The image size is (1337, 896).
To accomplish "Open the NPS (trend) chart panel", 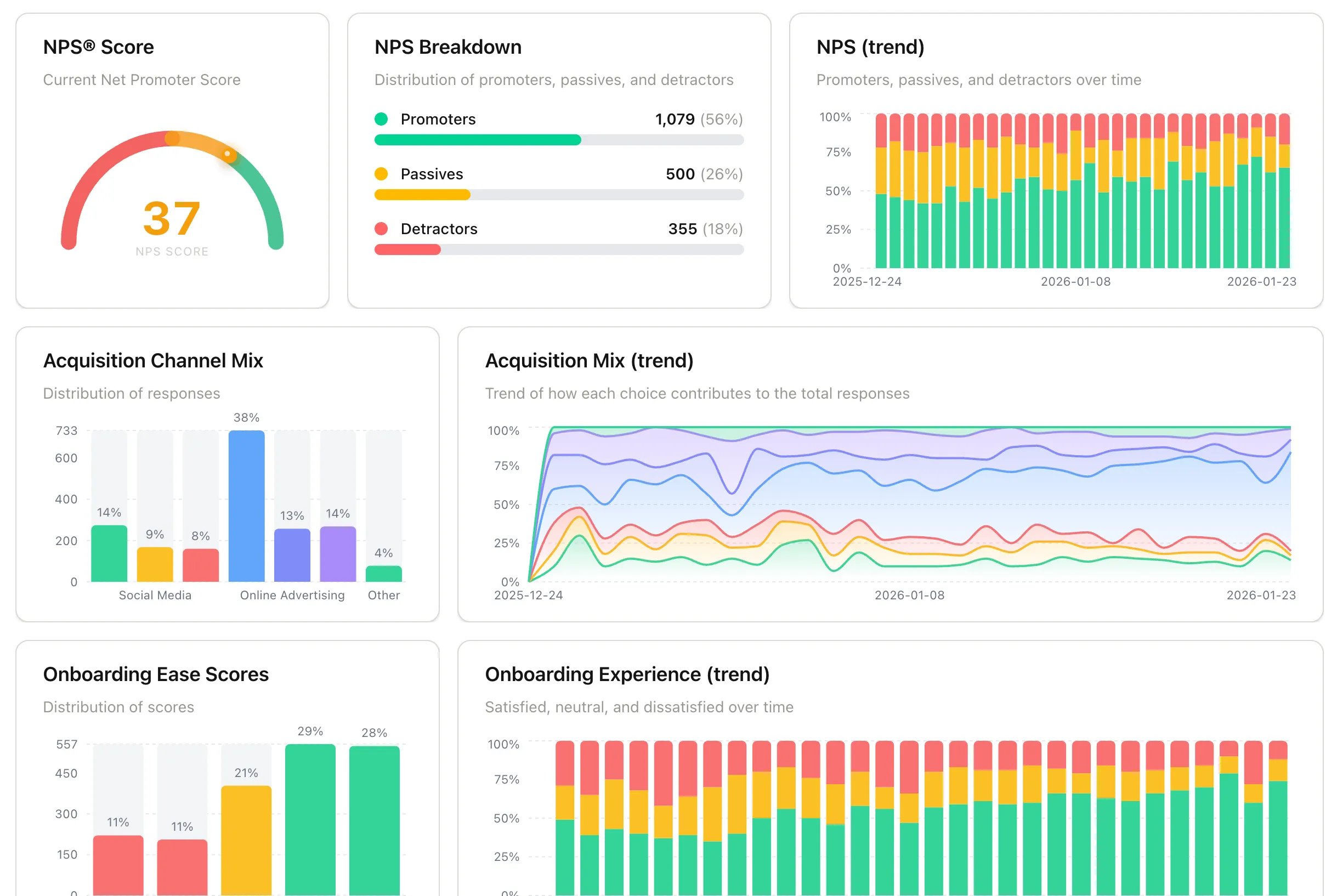I will point(871,47).
